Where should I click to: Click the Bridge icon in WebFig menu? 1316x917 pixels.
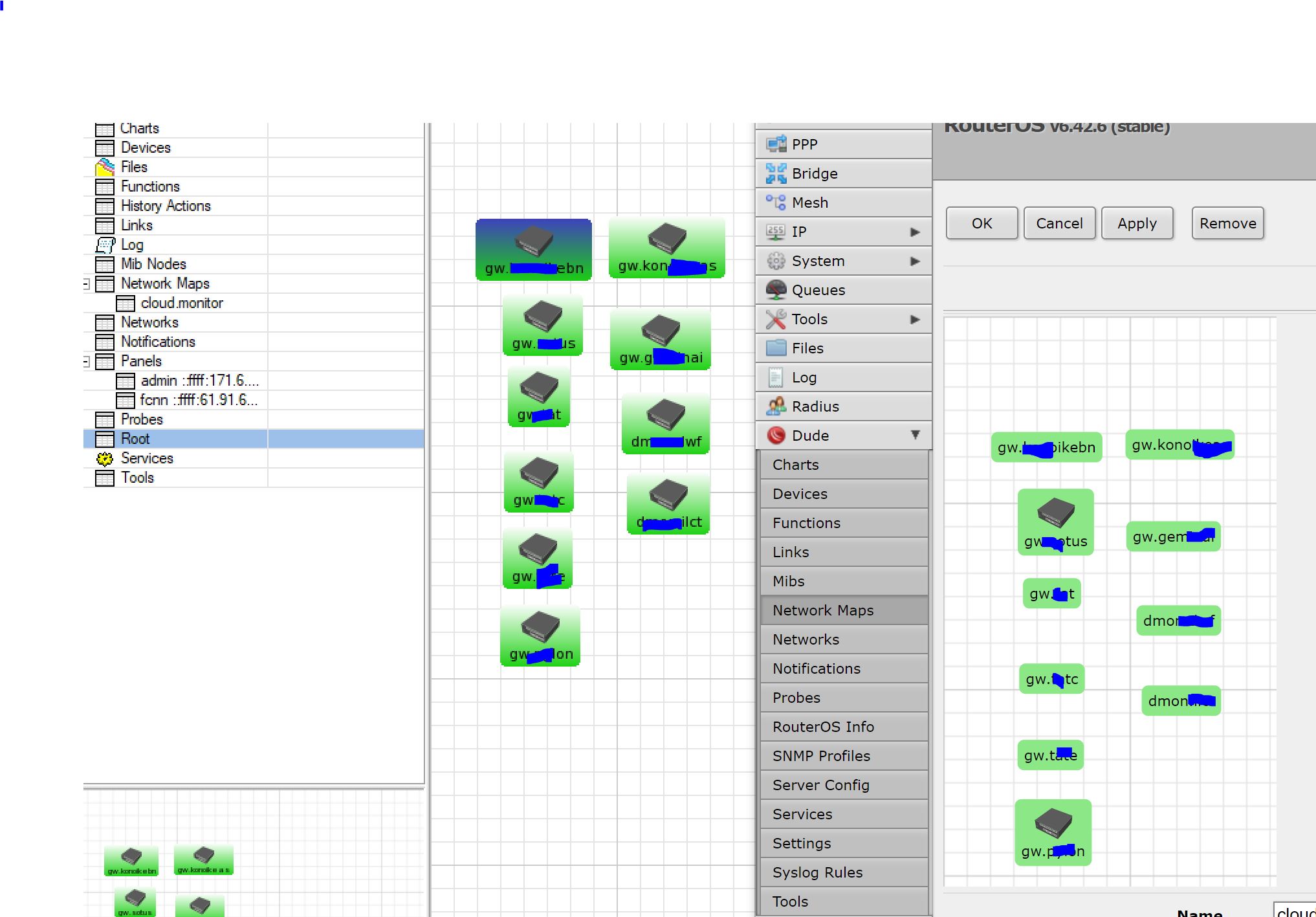tap(776, 173)
